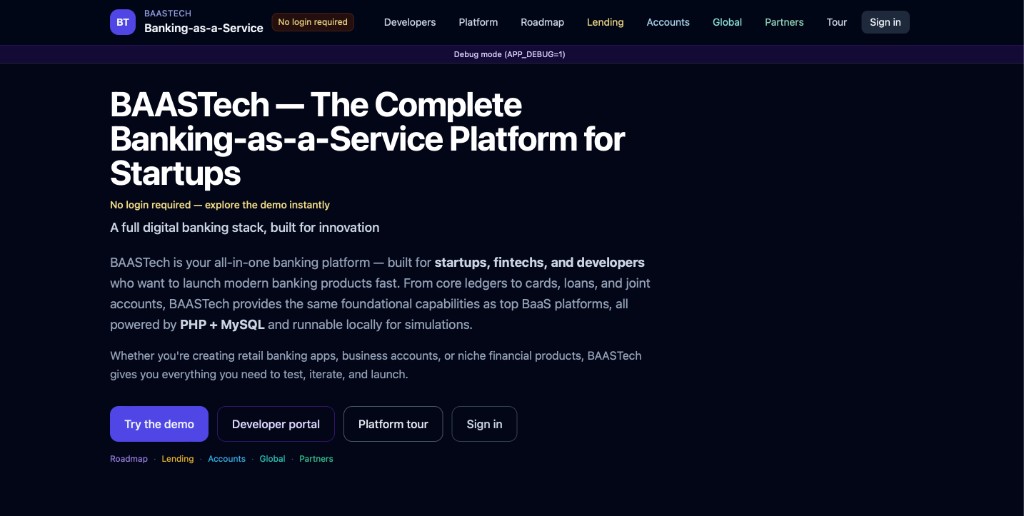This screenshot has height=516, width=1024.
Task: Open Accounts in the header navigation
Action: pyautogui.click(x=668, y=22)
